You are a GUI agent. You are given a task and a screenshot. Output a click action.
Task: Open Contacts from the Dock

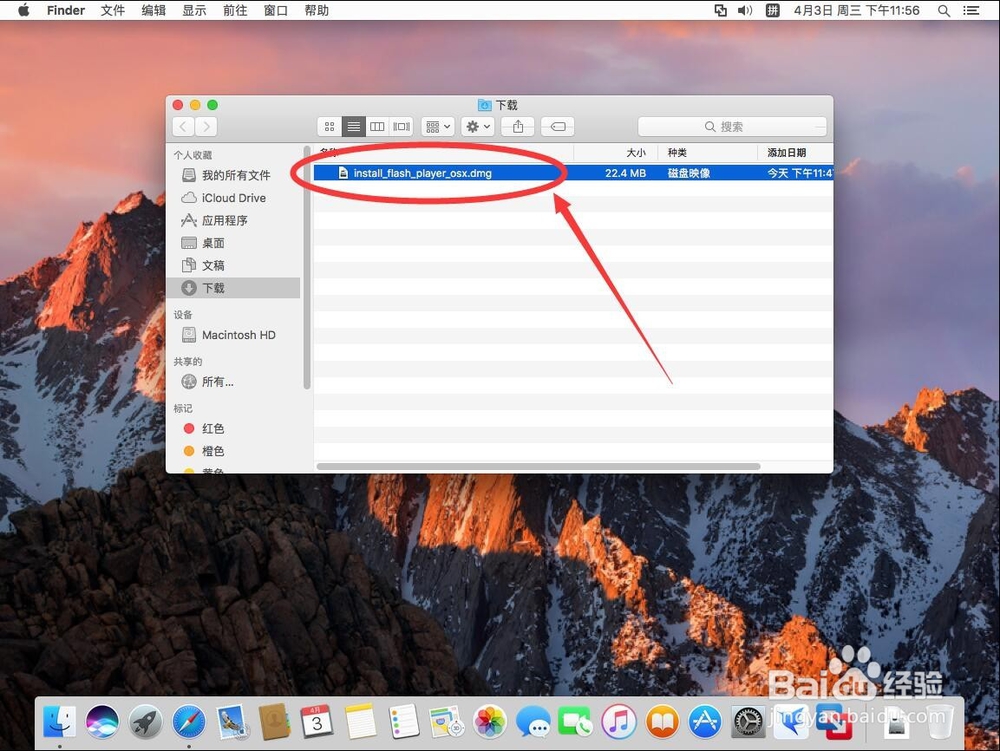(x=275, y=722)
